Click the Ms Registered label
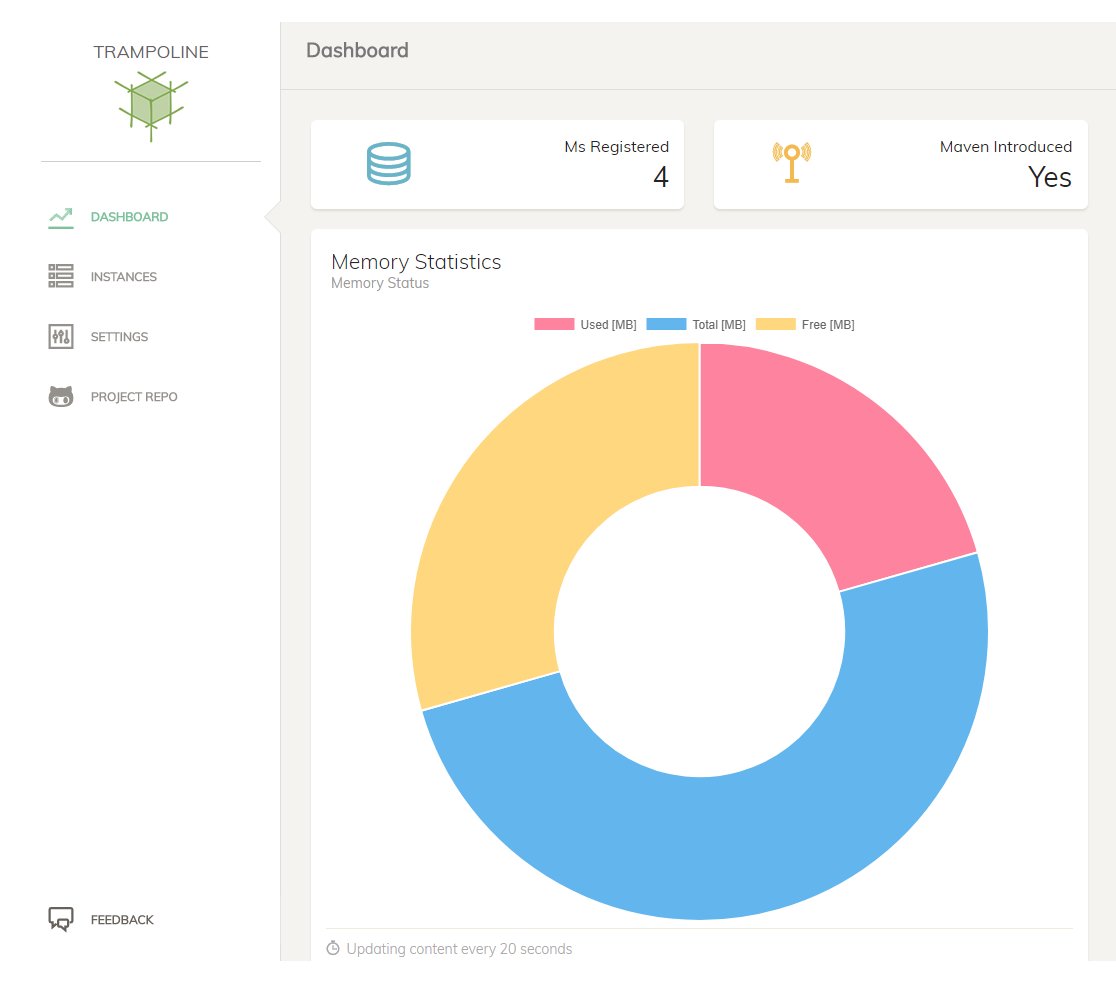This screenshot has width=1116, height=984. (616, 147)
